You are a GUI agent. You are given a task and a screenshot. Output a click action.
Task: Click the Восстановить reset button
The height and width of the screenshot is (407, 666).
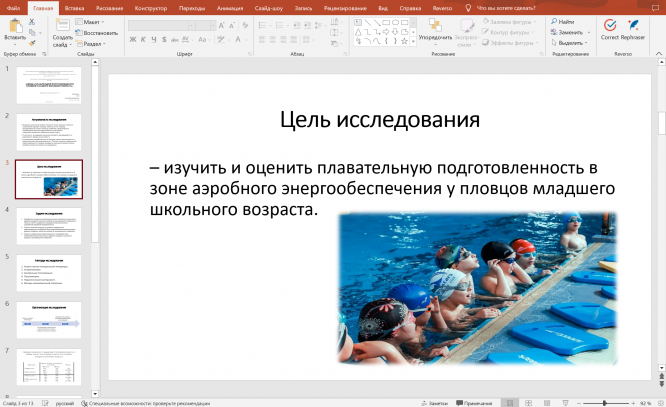[98, 32]
